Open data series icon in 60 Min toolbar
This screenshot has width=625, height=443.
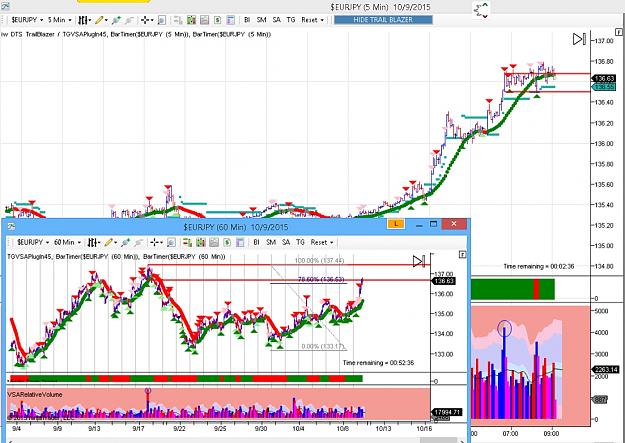pos(200,242)
